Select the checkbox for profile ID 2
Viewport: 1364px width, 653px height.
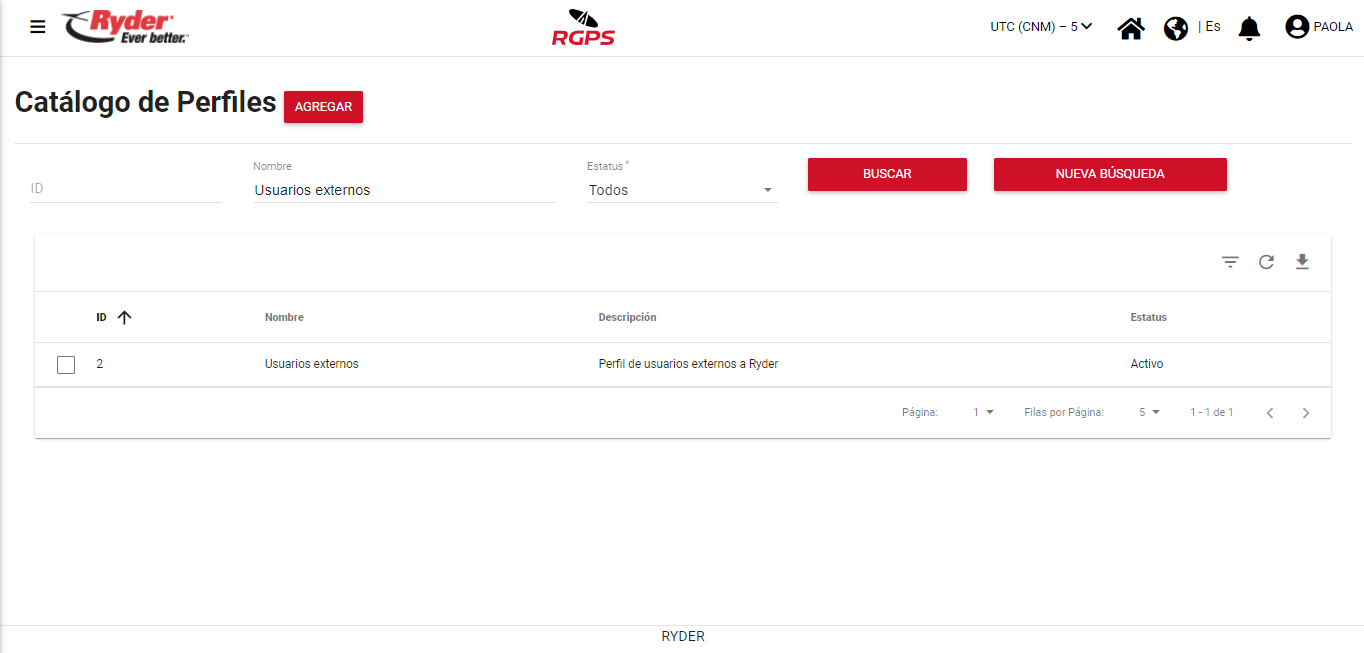[x=66, y=365]
